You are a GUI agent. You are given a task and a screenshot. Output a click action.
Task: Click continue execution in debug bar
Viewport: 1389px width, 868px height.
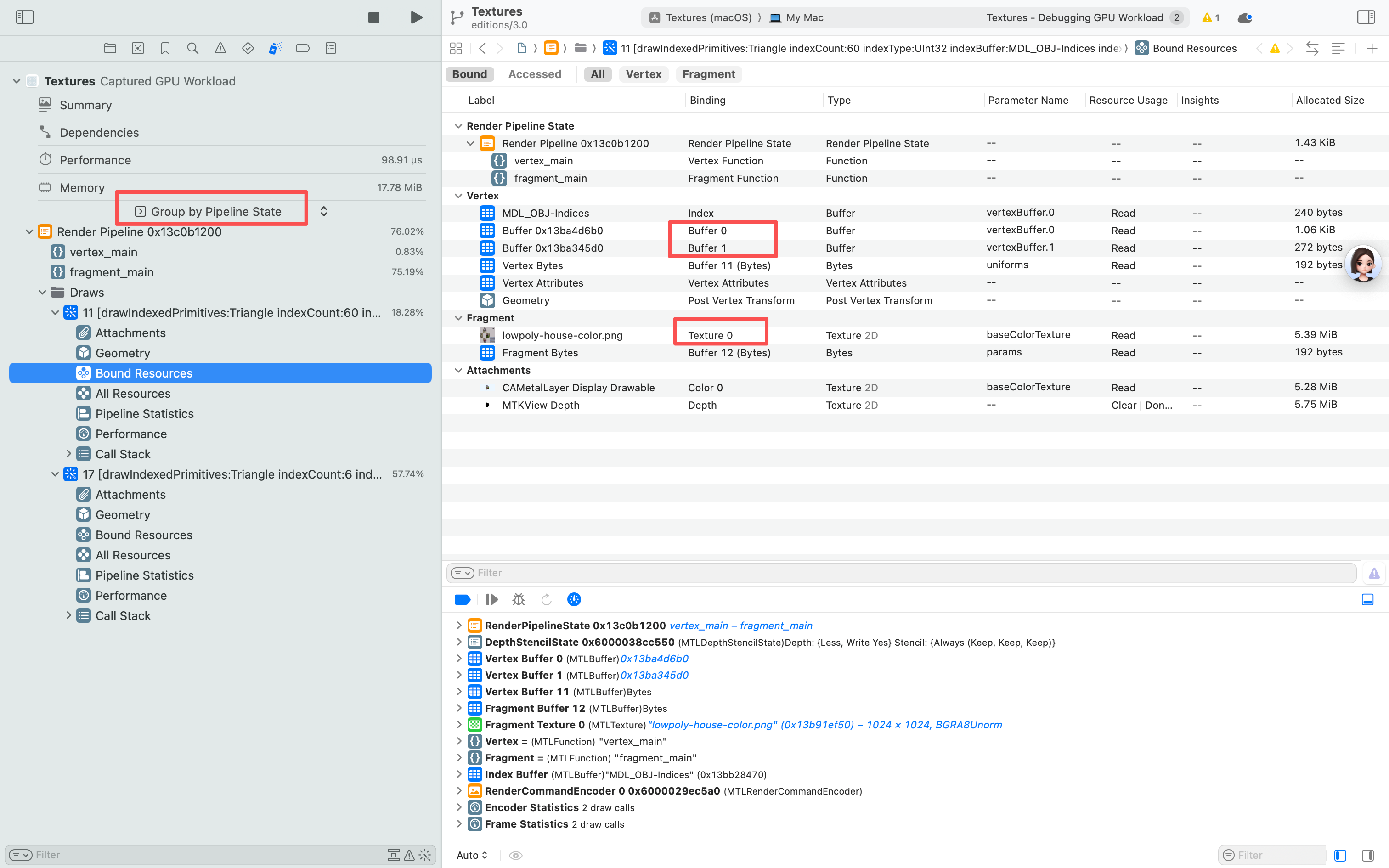[491, 599]
